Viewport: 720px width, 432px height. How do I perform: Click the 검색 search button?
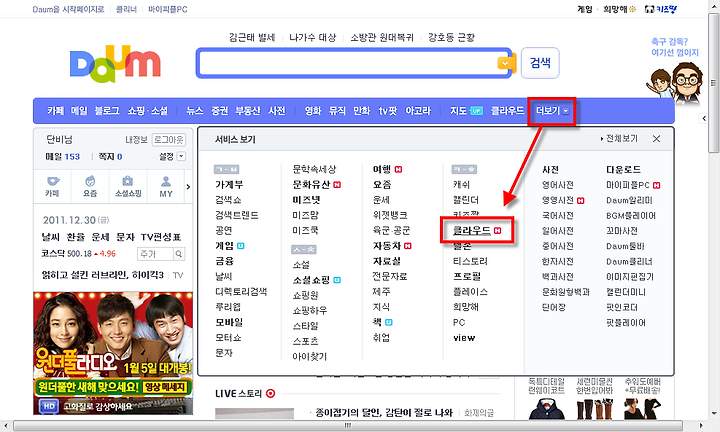[x=540, y=63]
